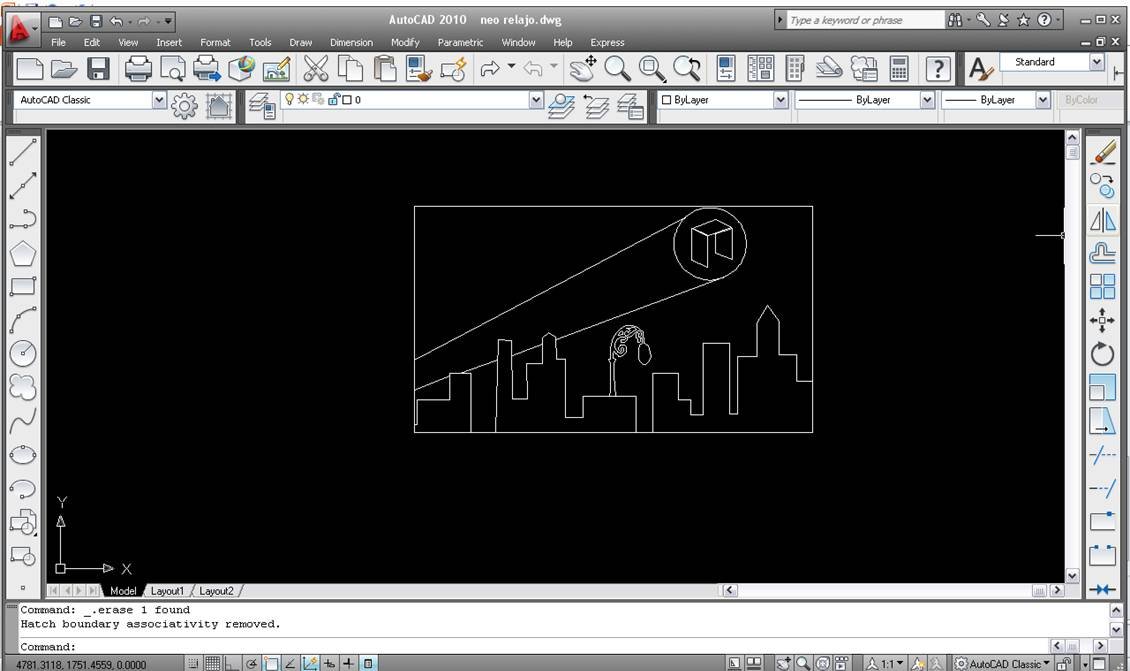Expand the AutoCAD Classic workspace dropdown

tap(159, 99)
